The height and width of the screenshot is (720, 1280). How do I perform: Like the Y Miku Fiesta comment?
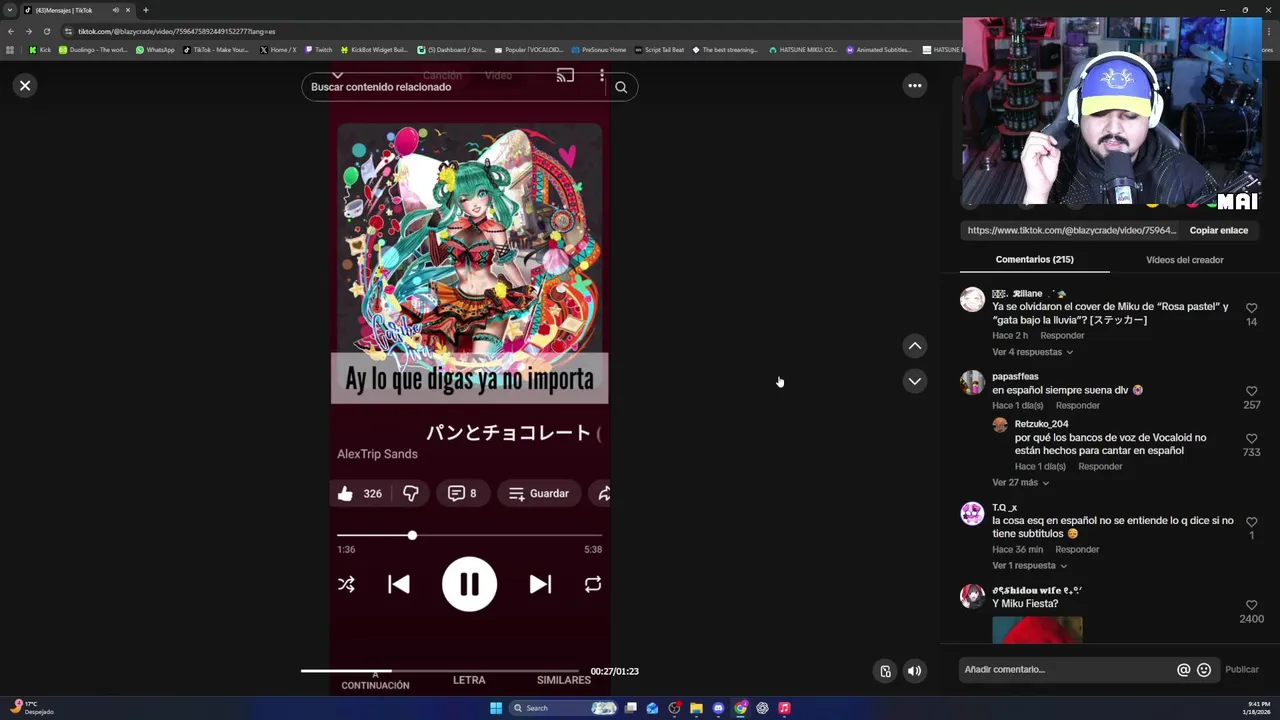click(x=1251, y=605)
